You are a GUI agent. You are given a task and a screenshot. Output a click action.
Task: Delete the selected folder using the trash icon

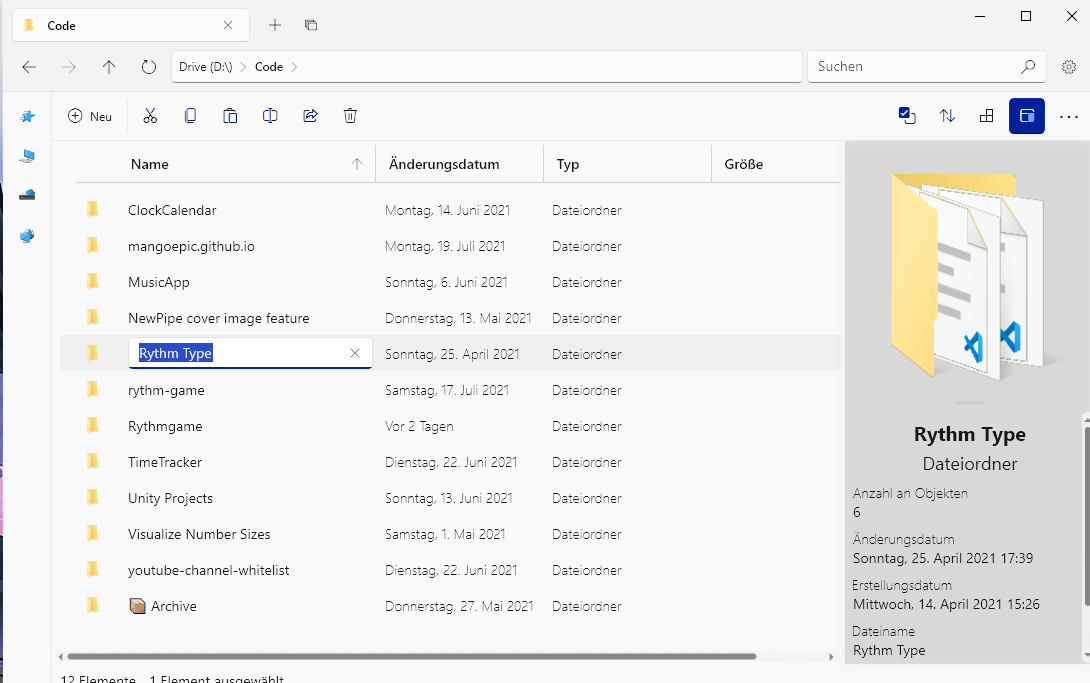point(350,116)
